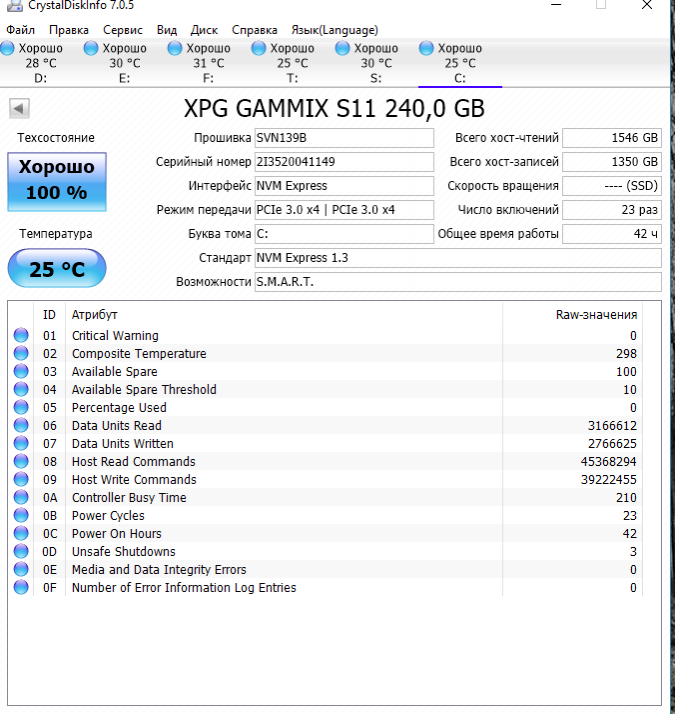This screenshot has height=714, width=675.
Task: Click status icon of Power Cycles row
Action: coord(21,515)
